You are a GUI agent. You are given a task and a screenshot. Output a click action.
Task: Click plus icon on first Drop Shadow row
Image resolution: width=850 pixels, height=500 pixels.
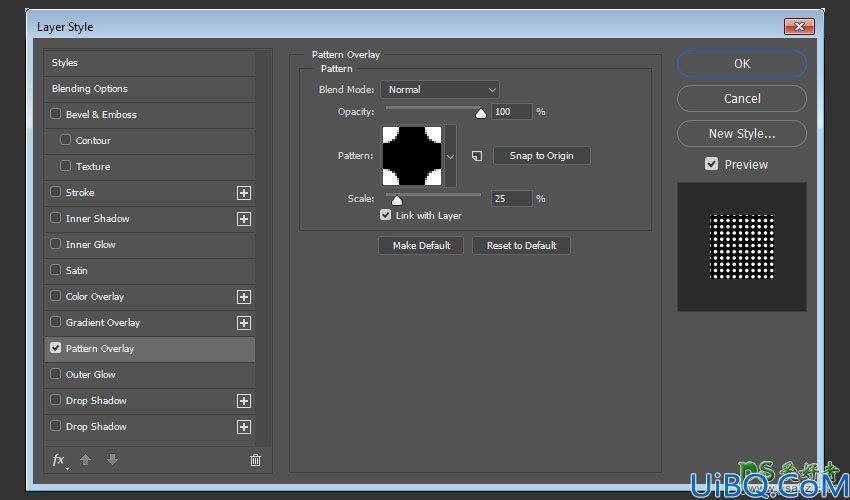[244, 401]
